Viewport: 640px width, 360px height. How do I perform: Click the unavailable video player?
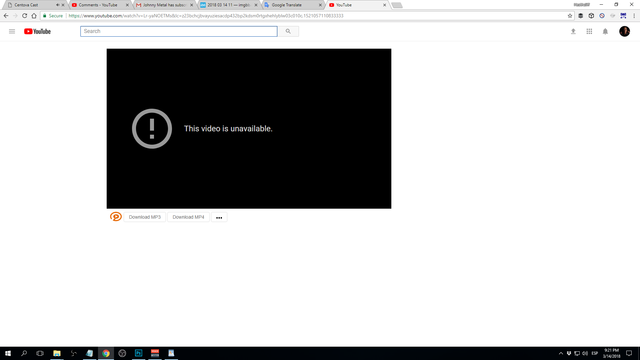coord(249,129)
